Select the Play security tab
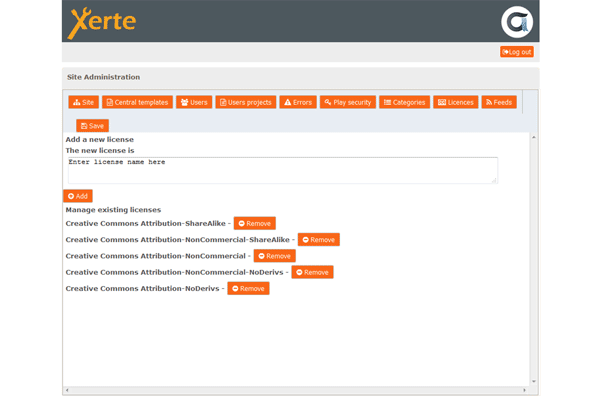600x400 pixels. [348, 102]
